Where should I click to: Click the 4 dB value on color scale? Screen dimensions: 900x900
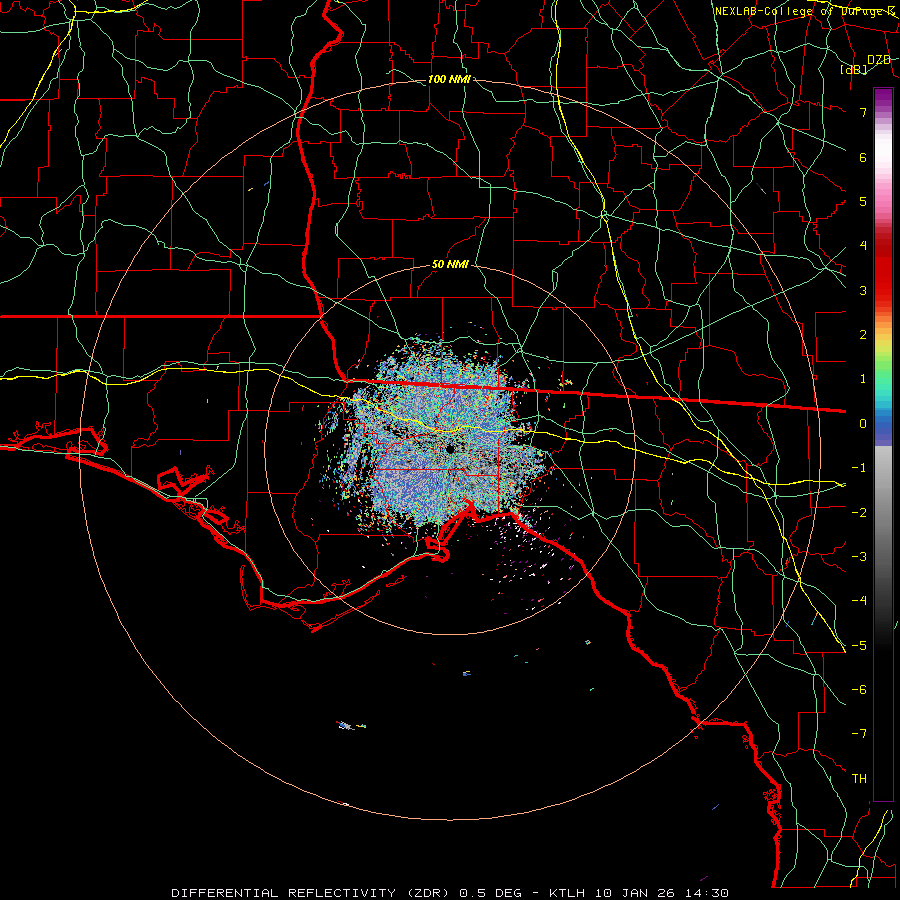click(863, 246)
